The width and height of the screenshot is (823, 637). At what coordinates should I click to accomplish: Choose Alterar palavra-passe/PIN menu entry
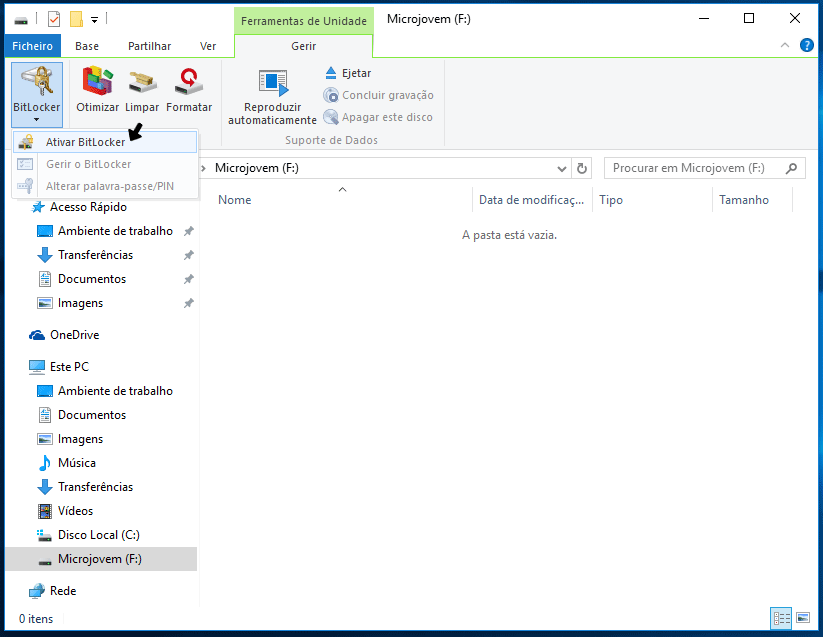tap(105, 186)
